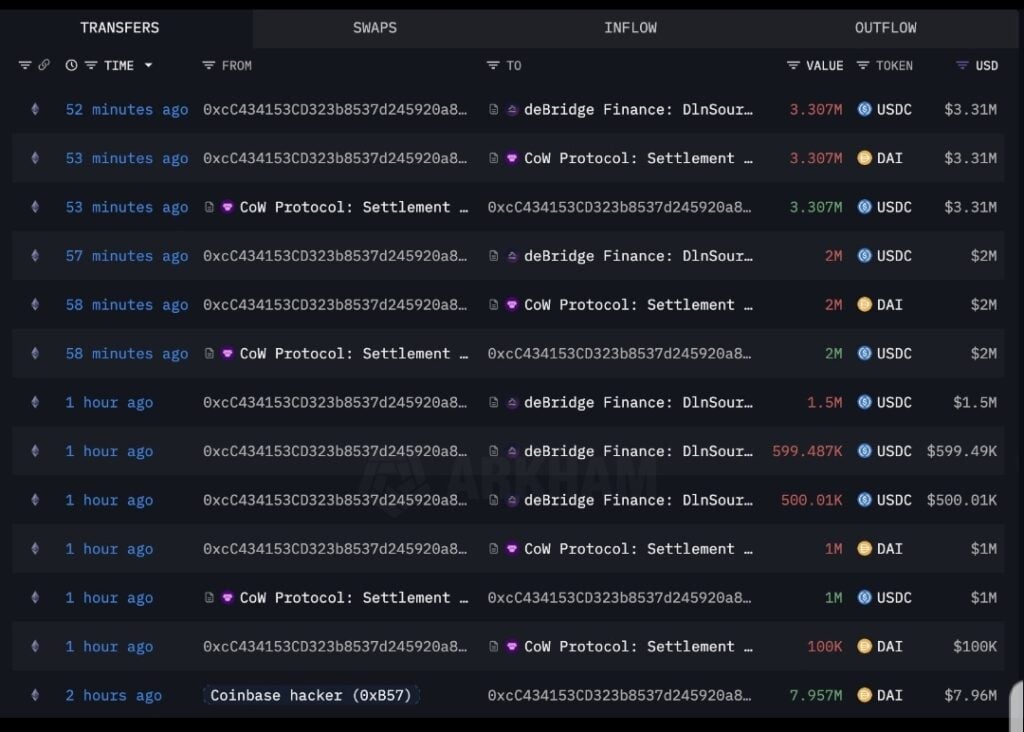This screenshot has width=1024, height=732.
Task: Click the value '1.5M'
Action: click(825, 402)
